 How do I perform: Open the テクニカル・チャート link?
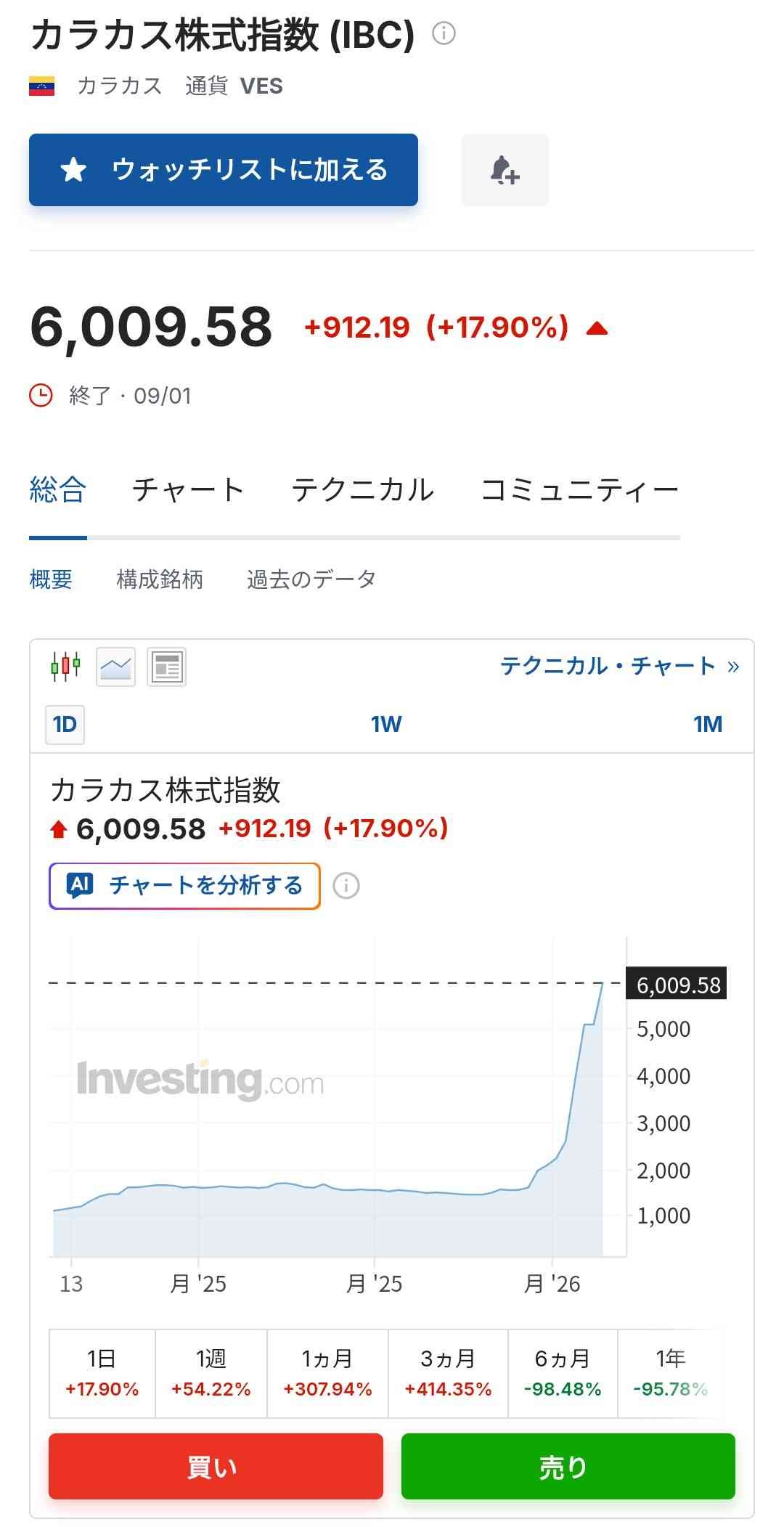tap(619, 666)
